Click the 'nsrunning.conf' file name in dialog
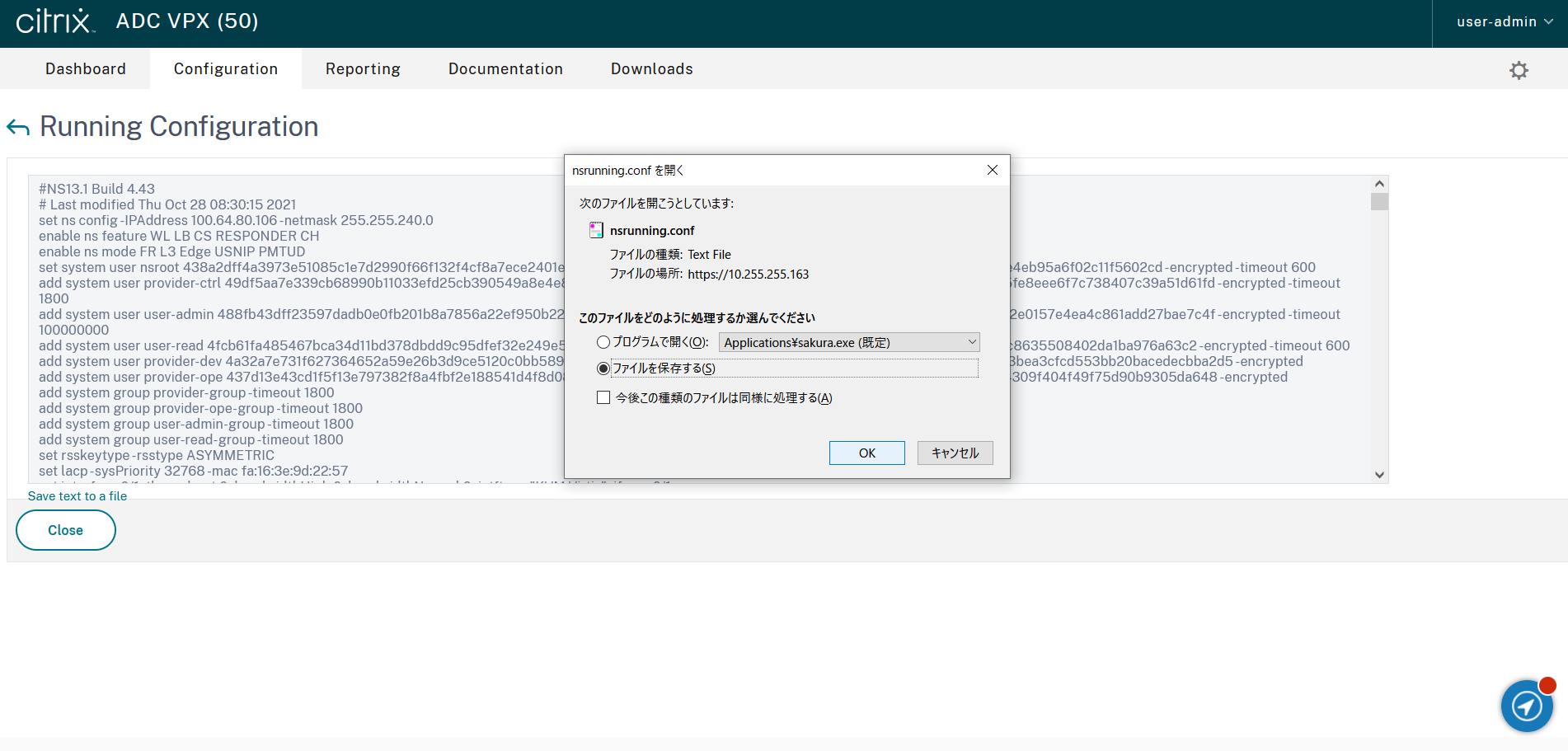Viewport: 1568px width, 751px height. (x=652, y=230)
